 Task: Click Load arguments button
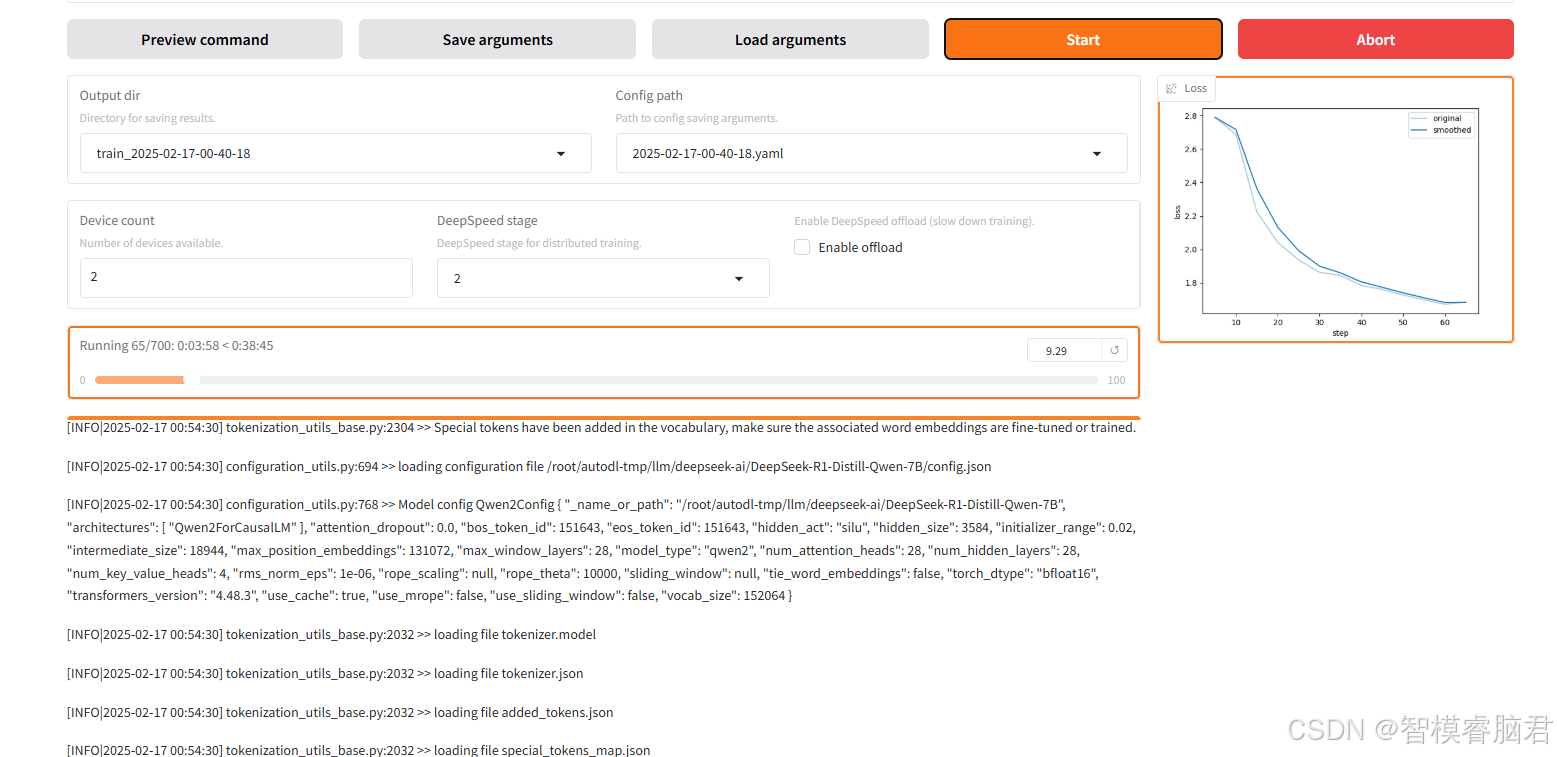point(790,40)
